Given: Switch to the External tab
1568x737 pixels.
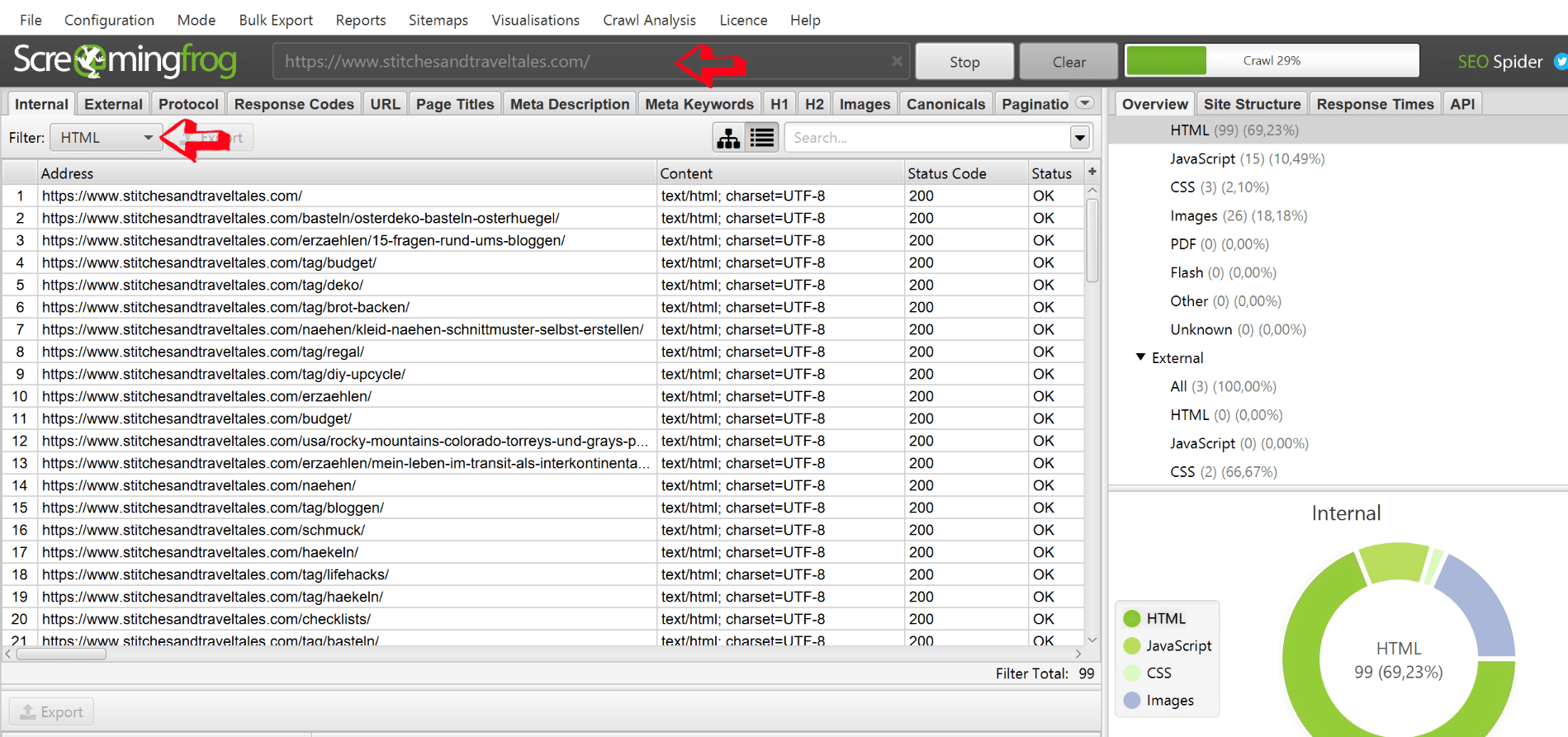Looking at the screenshot, I should coord(113,104).
